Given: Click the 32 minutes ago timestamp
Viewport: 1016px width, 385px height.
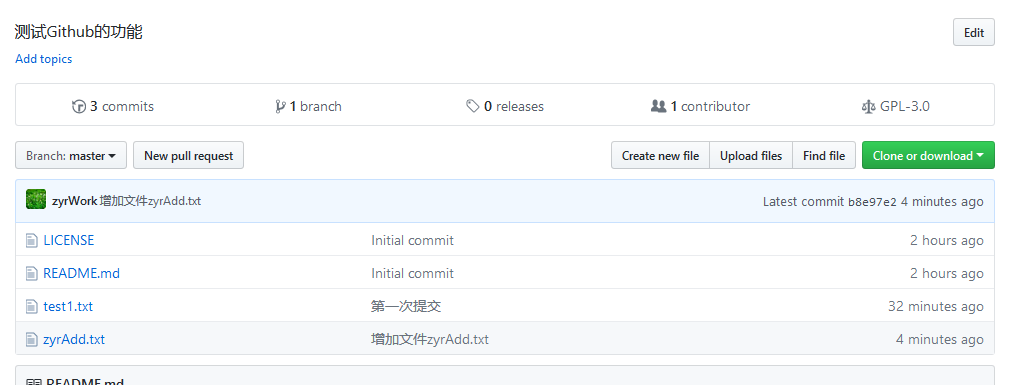Looking at the screenshot, I should tap(936, 307).
